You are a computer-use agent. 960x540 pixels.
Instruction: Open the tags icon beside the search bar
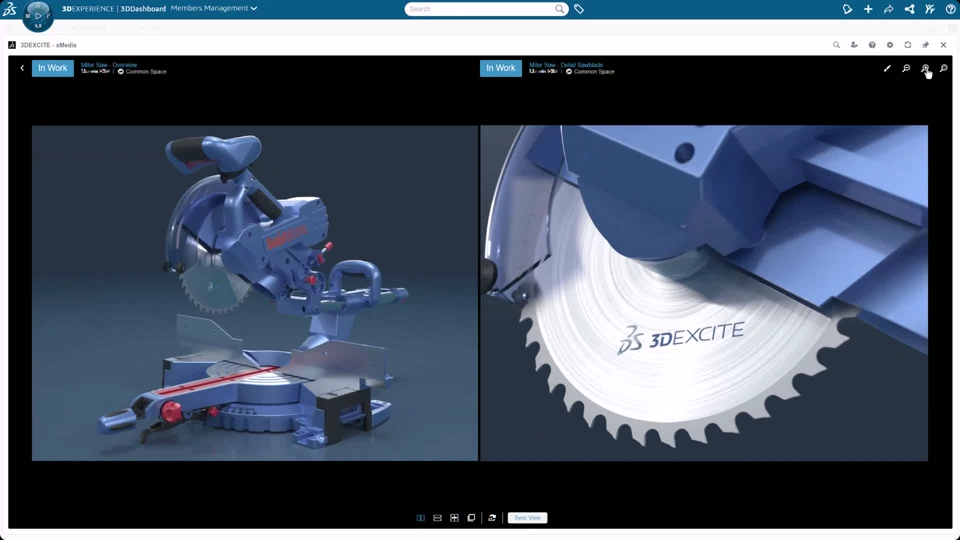tap(579, 9)
